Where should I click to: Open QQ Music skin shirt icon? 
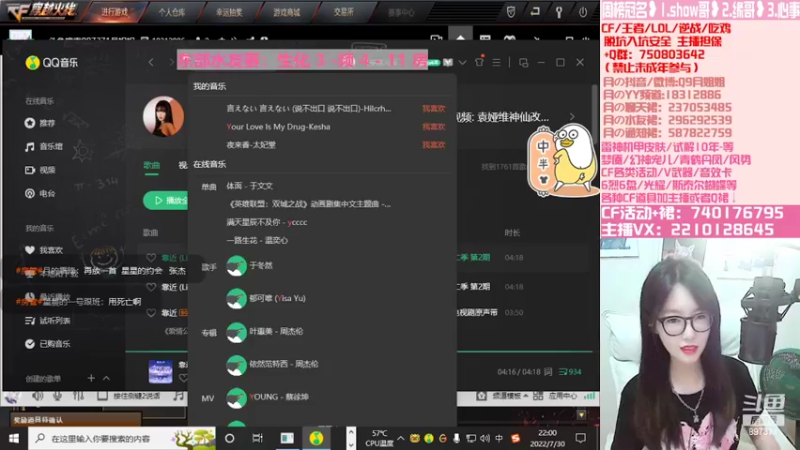pyautogui.click(x=479, y=62)
